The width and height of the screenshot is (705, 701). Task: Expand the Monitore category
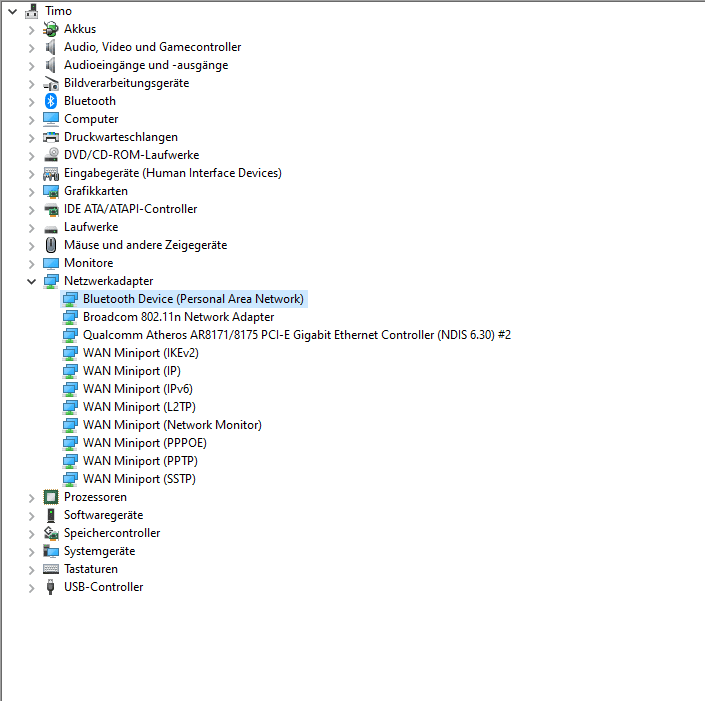tap(31, 264)
